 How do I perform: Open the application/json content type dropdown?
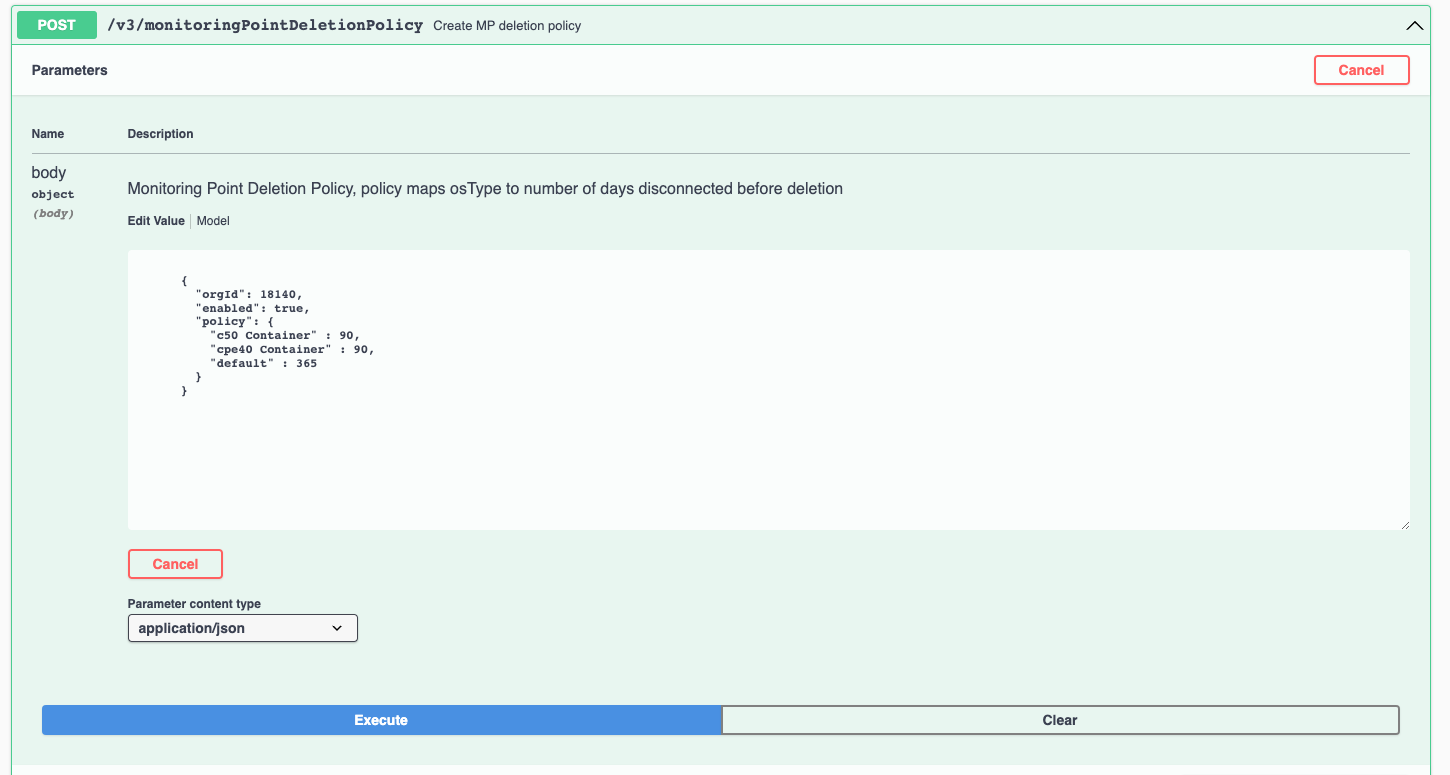[x=242, y=628]
